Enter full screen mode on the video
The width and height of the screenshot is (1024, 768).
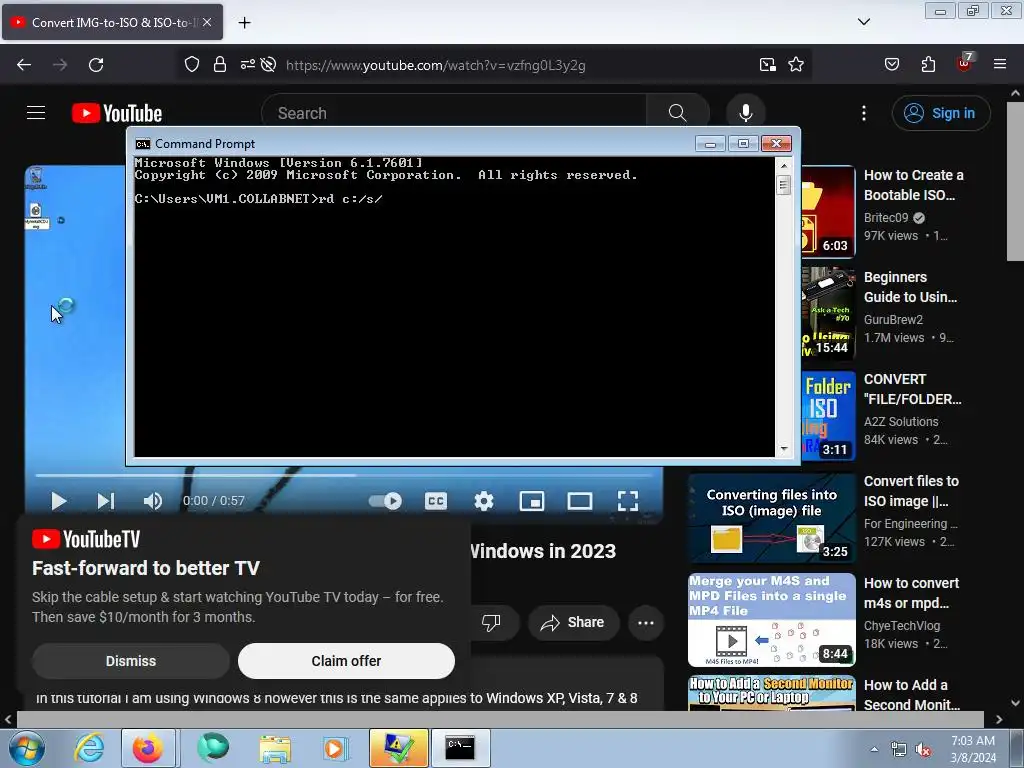tap(628, 501)
